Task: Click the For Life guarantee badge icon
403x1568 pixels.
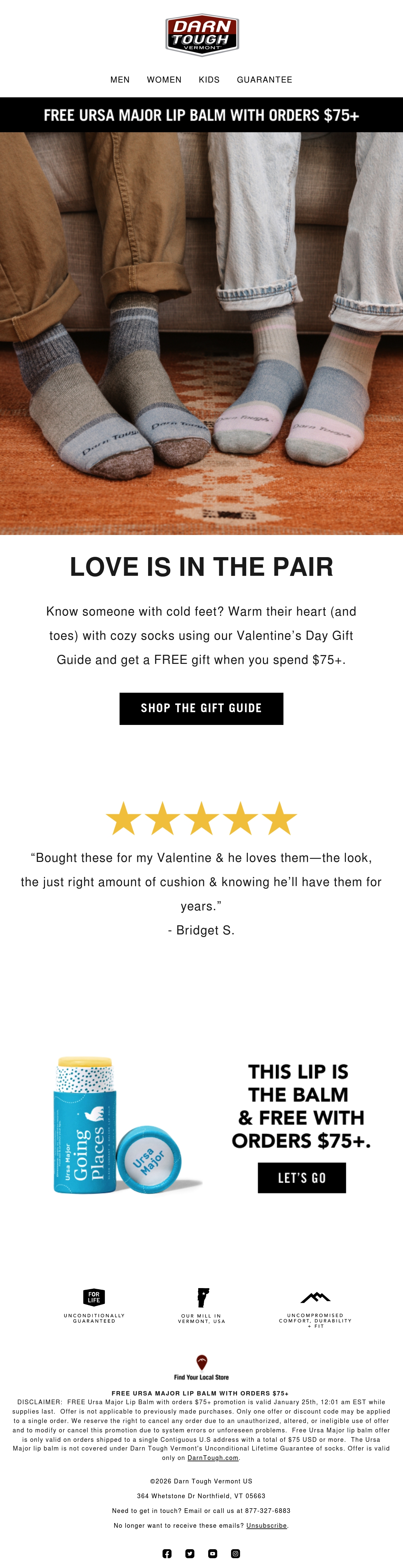Action: 94,1296
